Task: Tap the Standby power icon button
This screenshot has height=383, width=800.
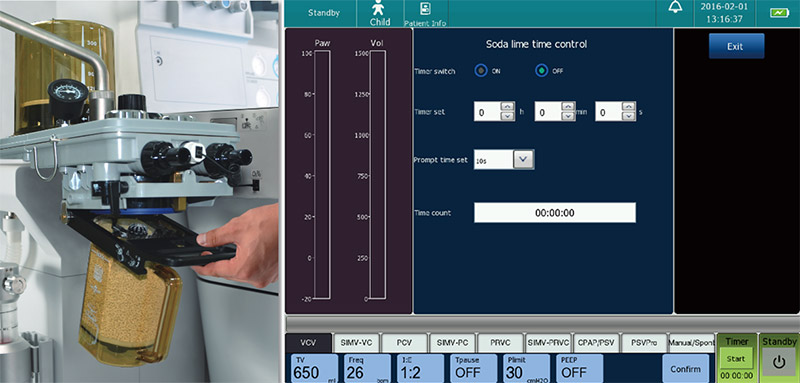Action: click(x=778, y=362)
